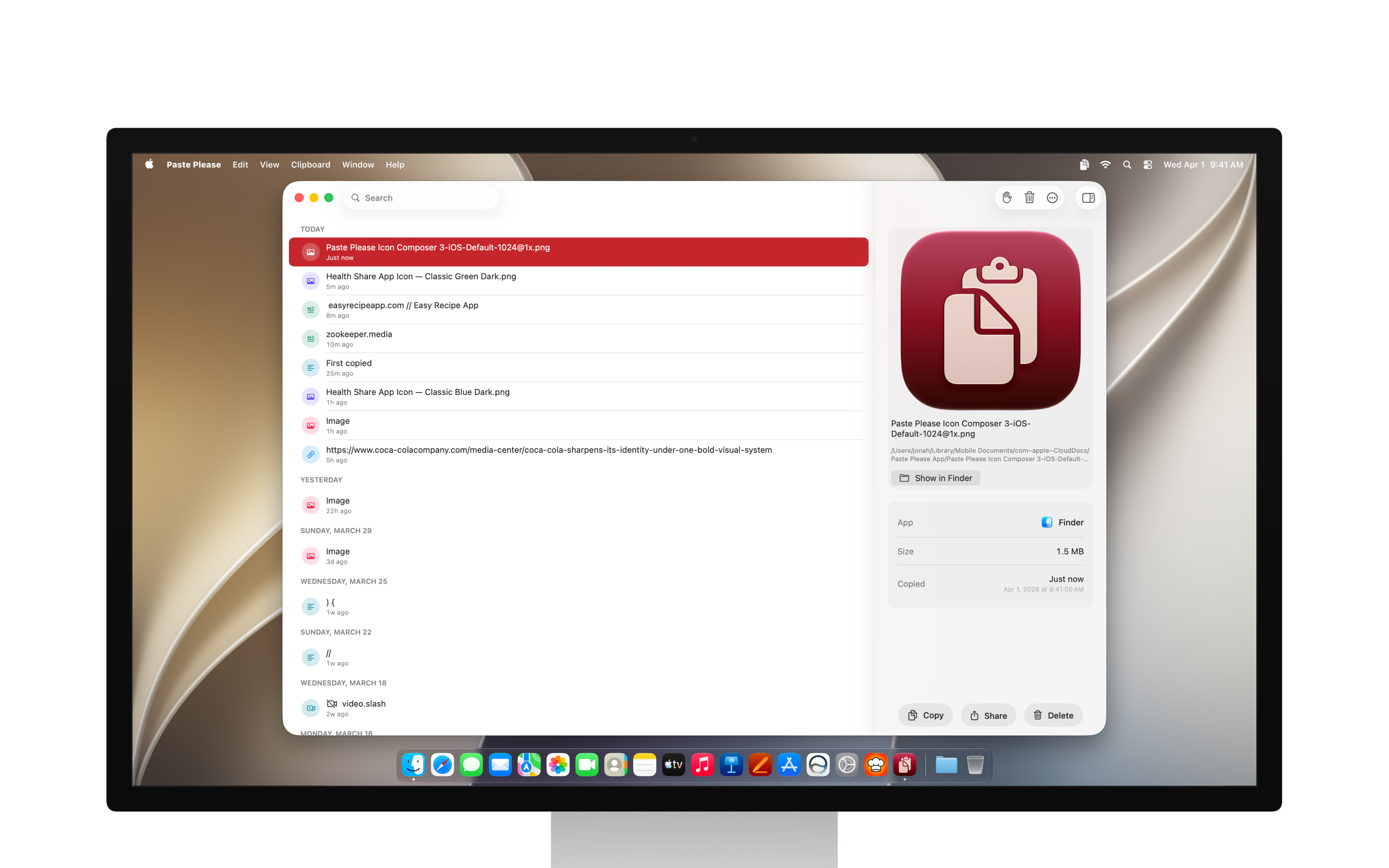
Task: Open Safari from the Dock
Action: [x=443, y=765]
